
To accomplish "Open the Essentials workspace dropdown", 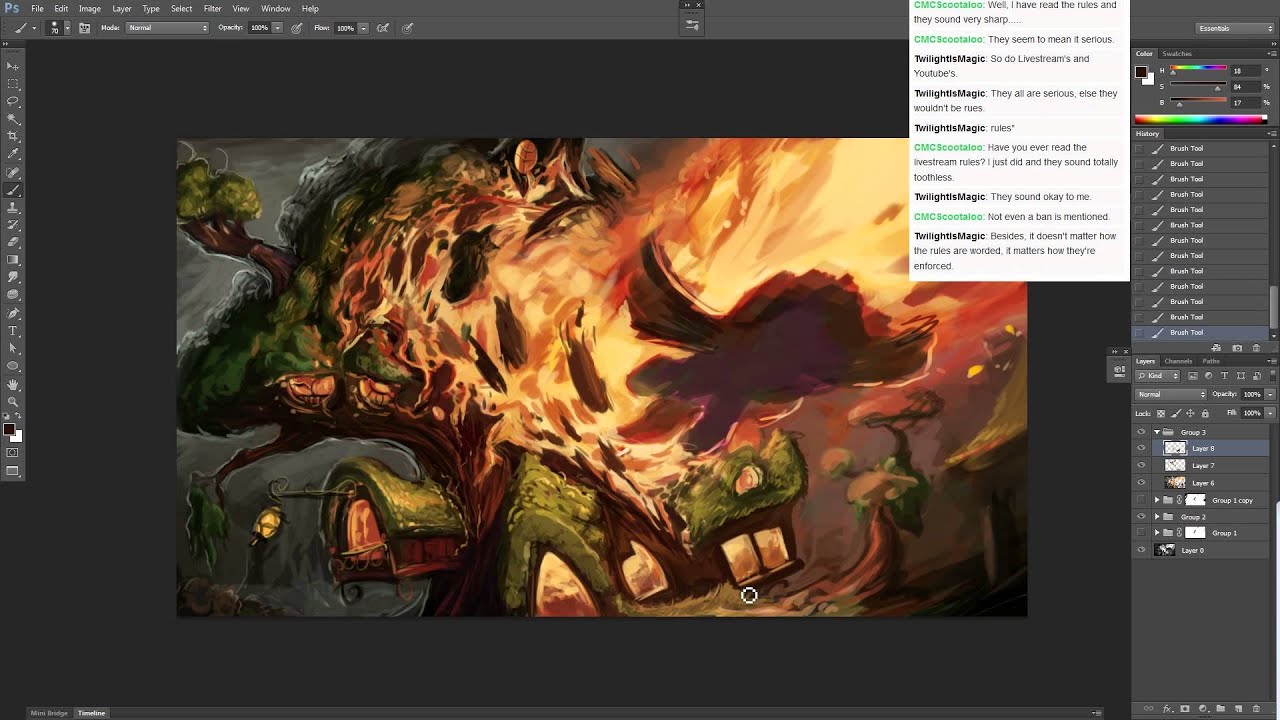I will click(x=1235, y=28).
